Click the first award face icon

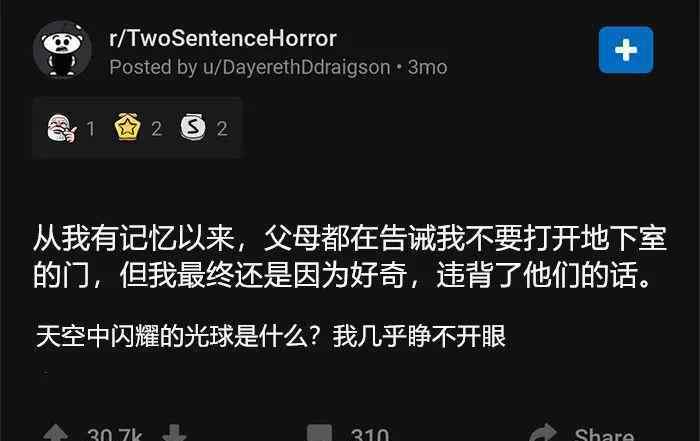62,128
